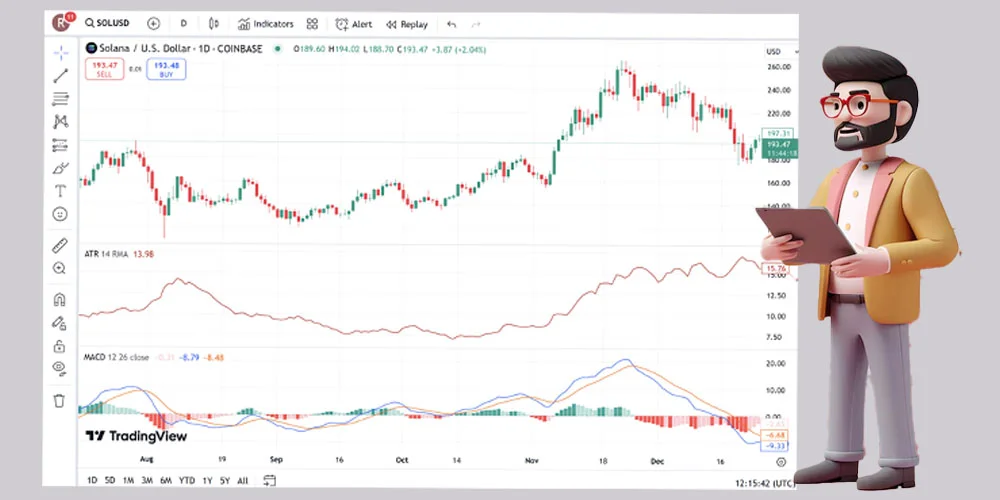Open the USD currency dropdown

click(781, 51)
